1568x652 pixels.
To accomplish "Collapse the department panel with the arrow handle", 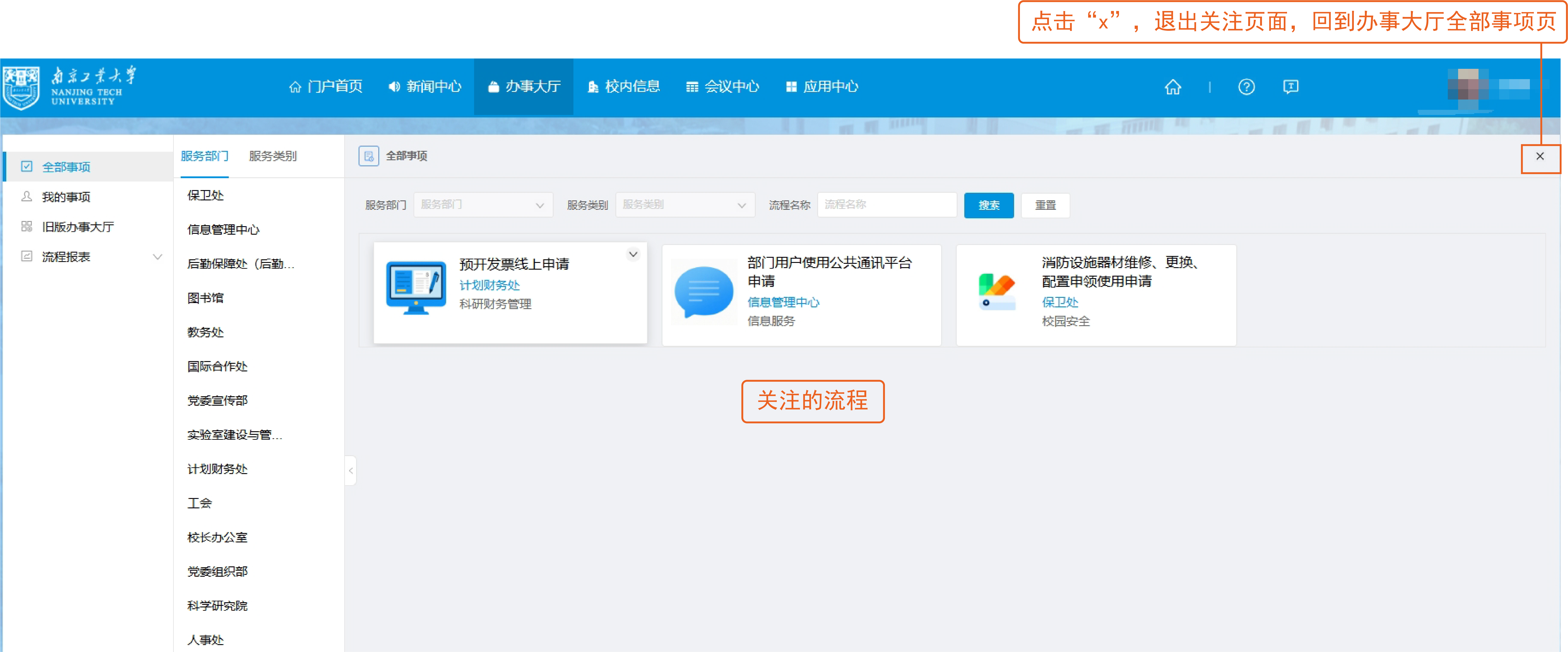I will pyautogui.click(x=351, y=471).
